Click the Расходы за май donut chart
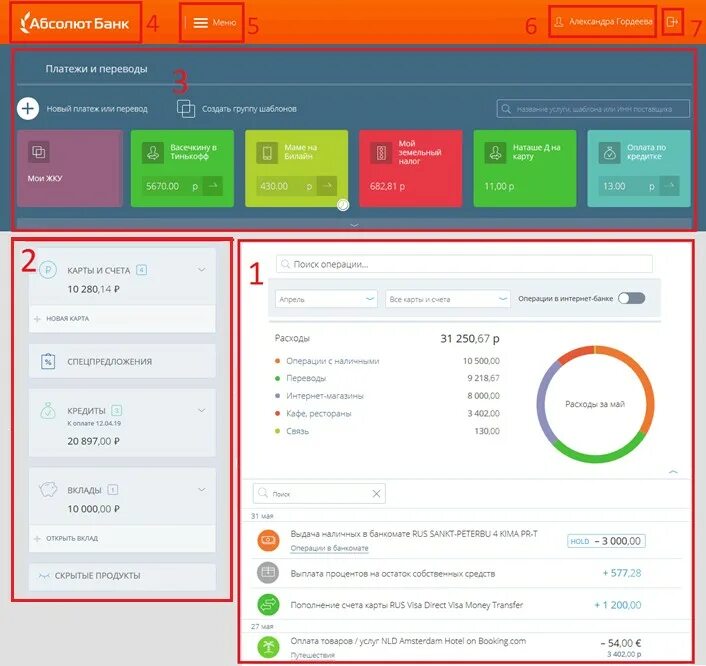The height and width of the screenshot is (666, 706). (595, 404)
